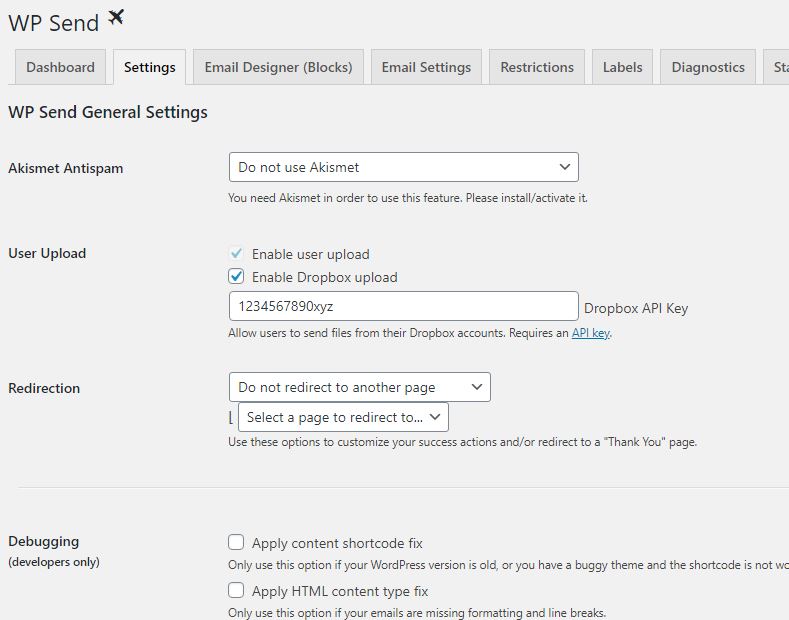Toggle the Enable user upload checkbox
This screenshot has height=620, width=789.
[x=236, y=253]
